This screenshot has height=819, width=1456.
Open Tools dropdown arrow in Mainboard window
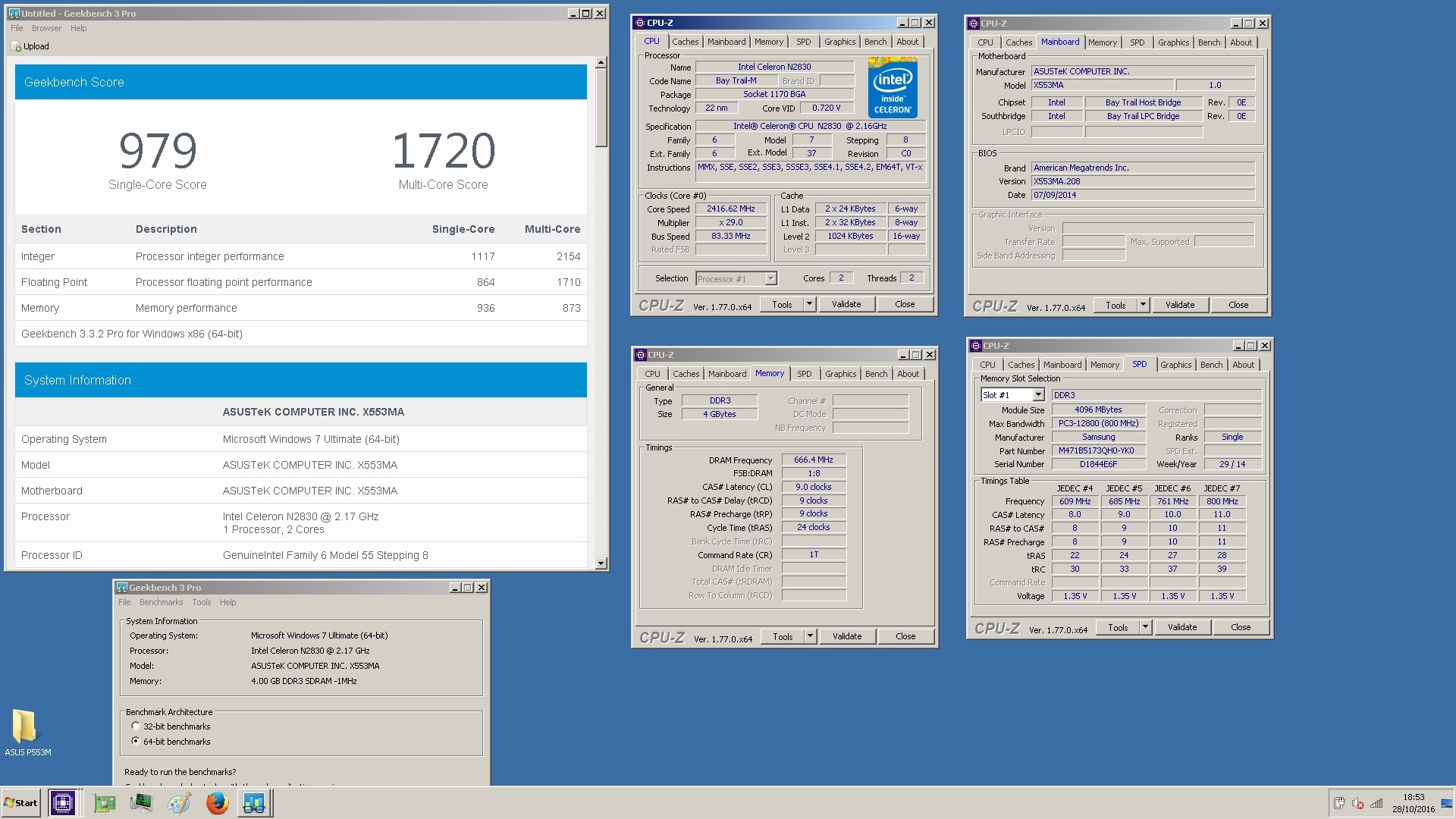(1143, 305)
